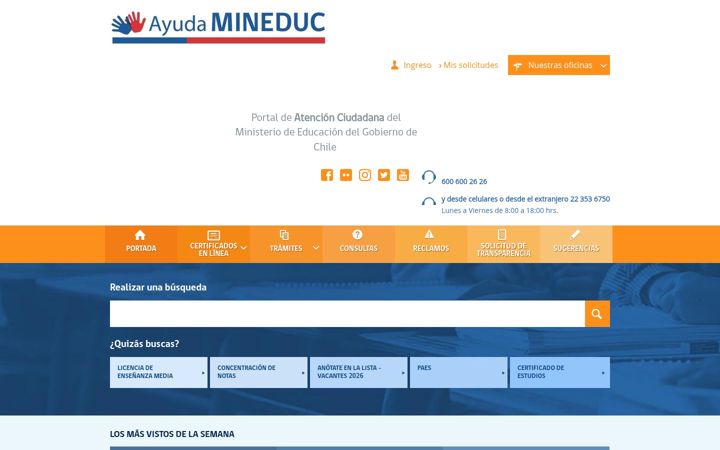Click the user icon next to Ingreso
Image resolution: width=720 pixels, height=450 pixels.
[x=394, y=65]
